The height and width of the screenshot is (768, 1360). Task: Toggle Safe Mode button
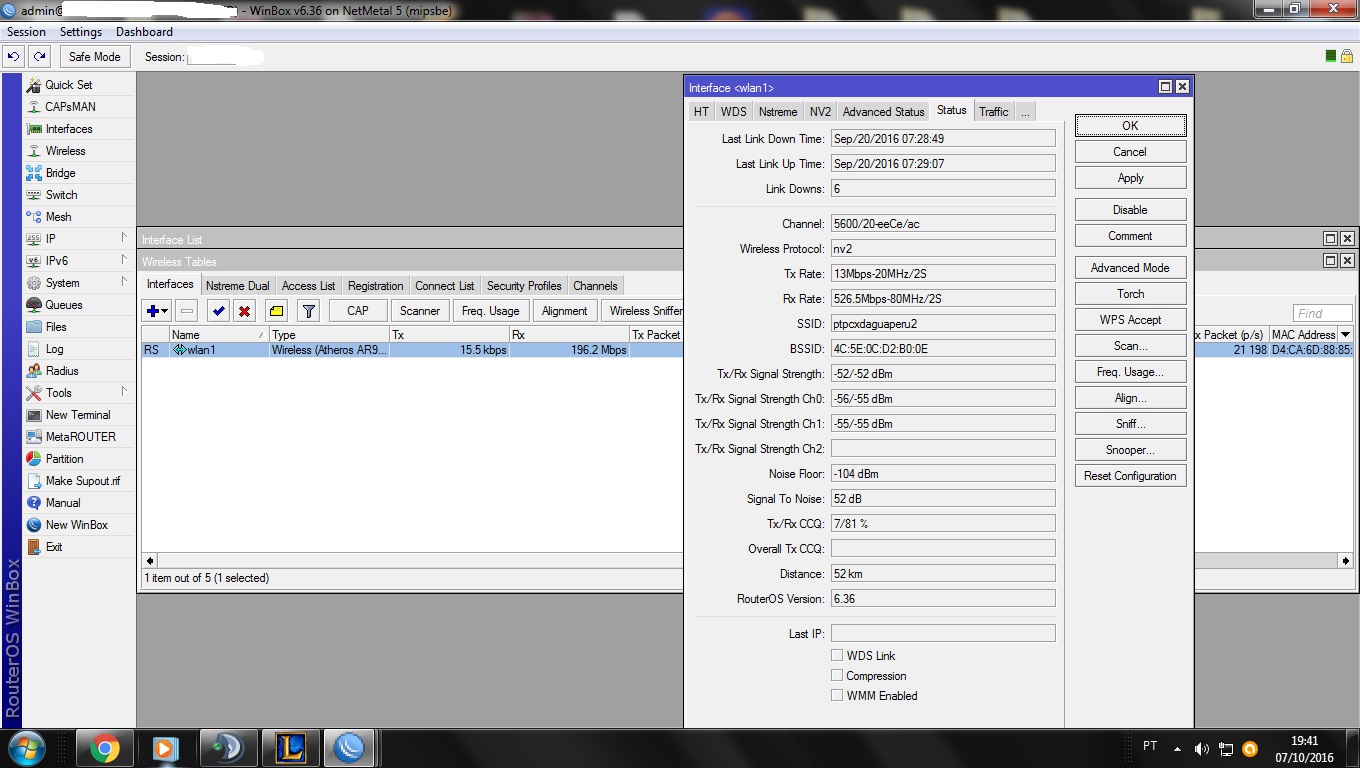[x=95, y=57]
